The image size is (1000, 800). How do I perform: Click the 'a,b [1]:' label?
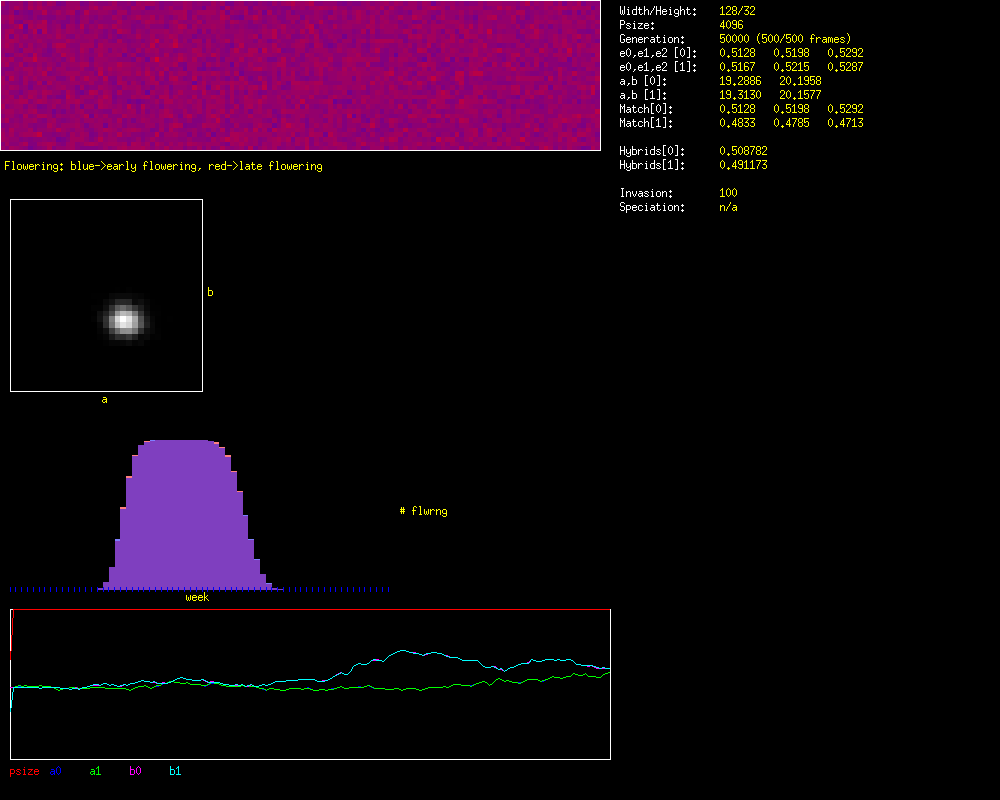click(x=643, y=96)
